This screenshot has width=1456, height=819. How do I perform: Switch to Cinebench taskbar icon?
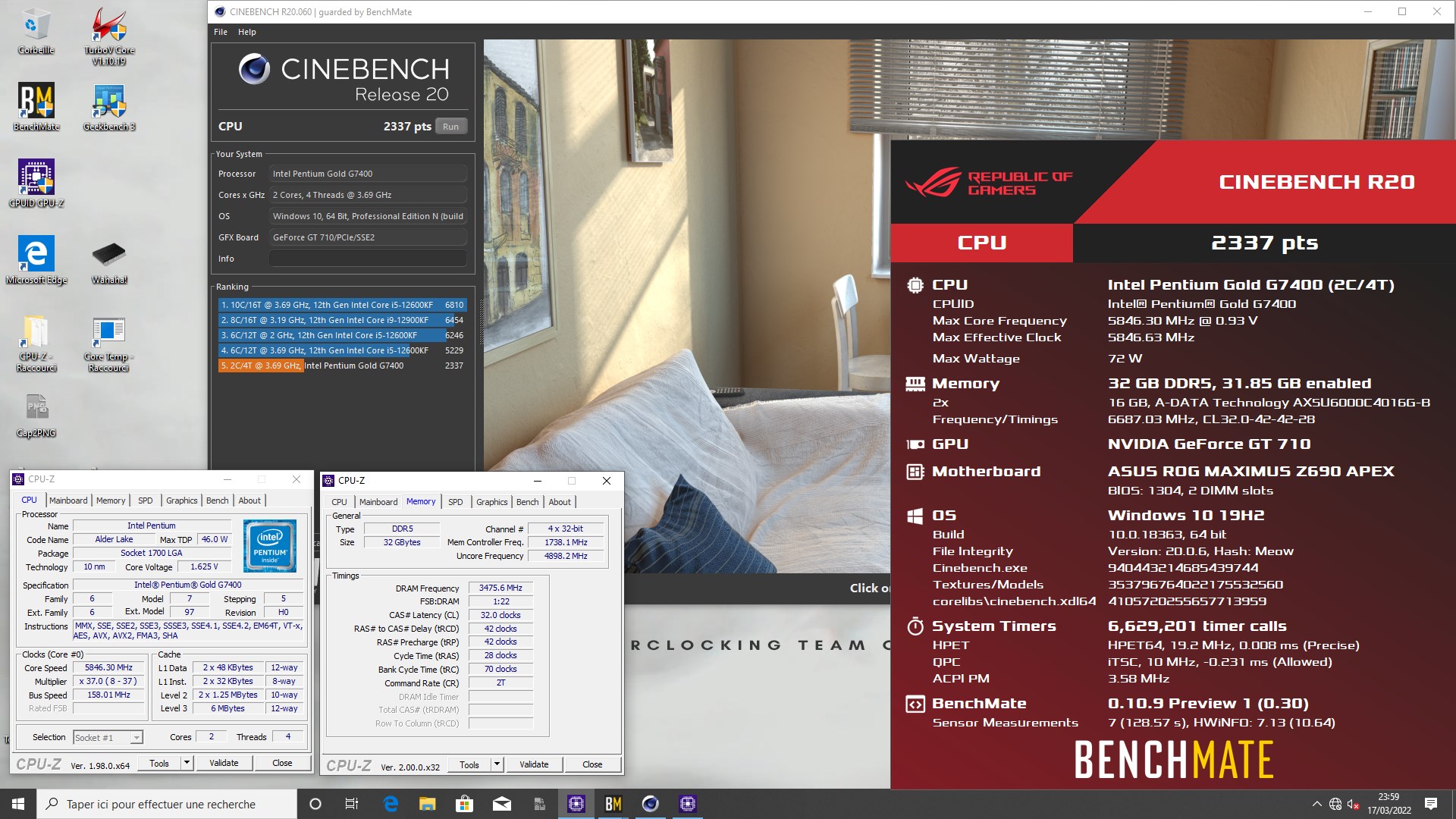[650, 804]
